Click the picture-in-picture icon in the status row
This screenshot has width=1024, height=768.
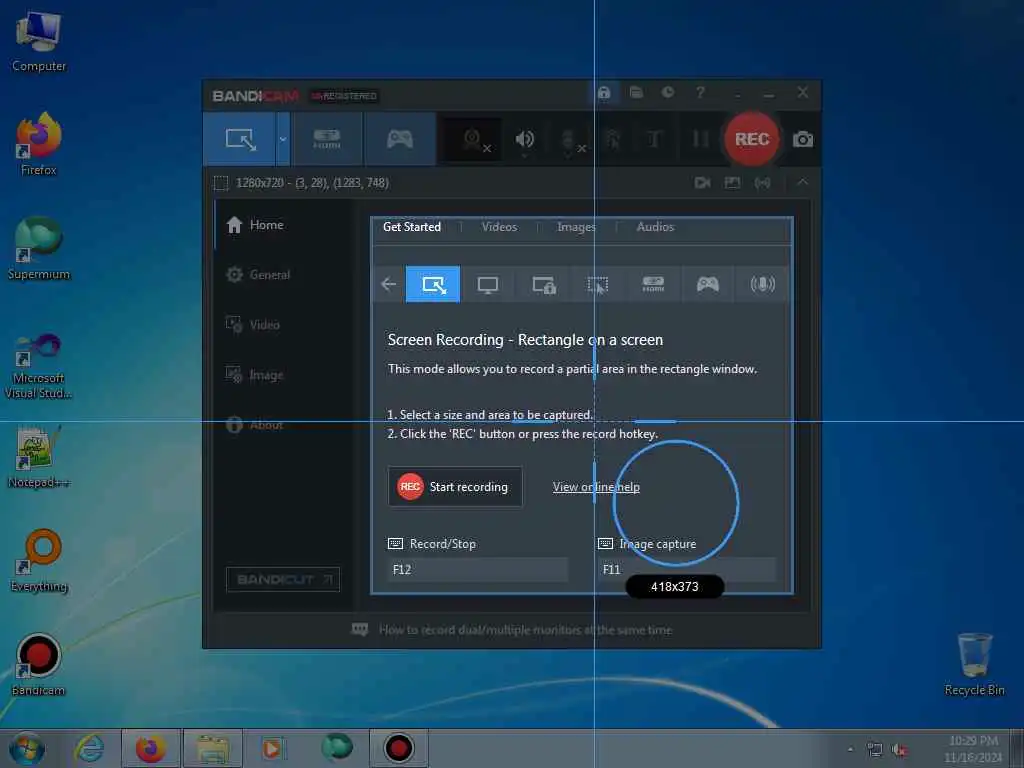pos(732,183)
